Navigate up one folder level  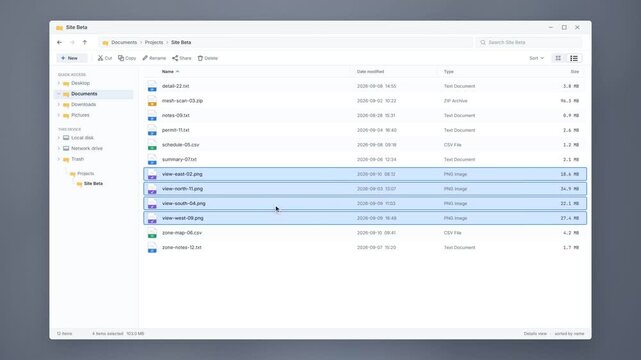click(x=85, y=42)
